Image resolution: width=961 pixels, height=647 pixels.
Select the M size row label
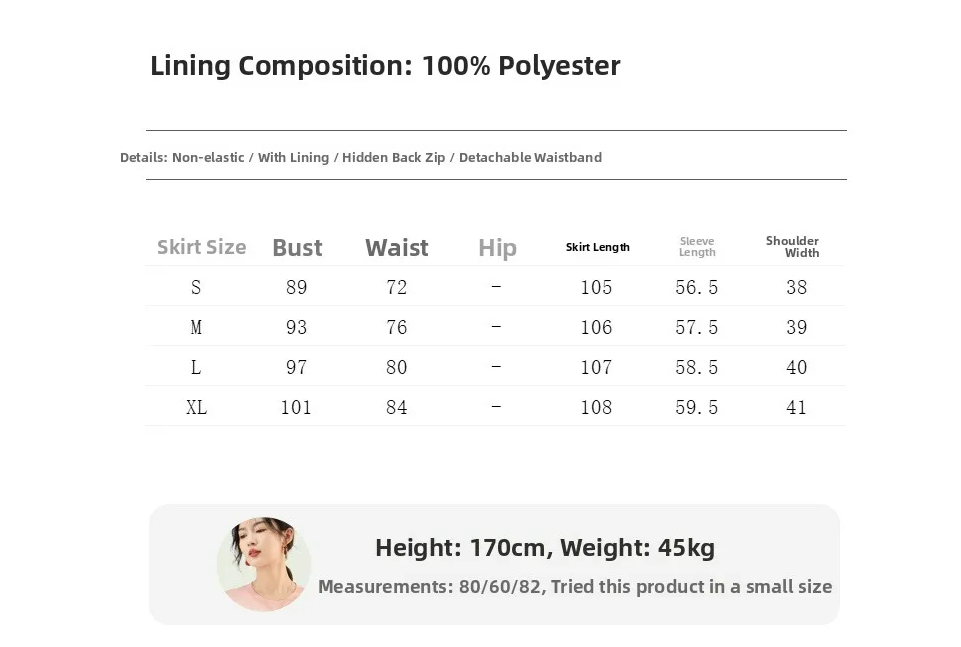(196, 328)
